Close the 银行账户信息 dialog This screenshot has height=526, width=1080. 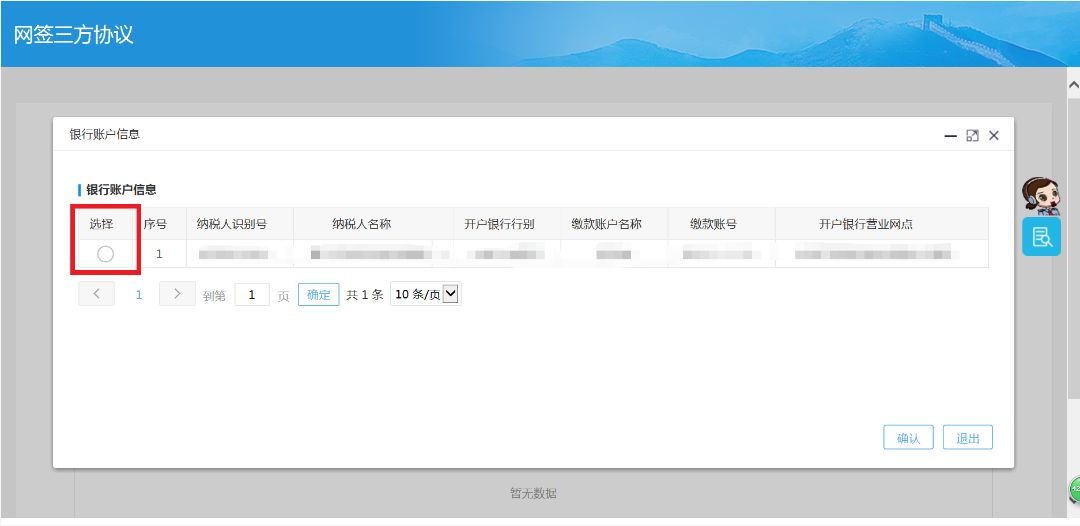[x=994, y=136]
